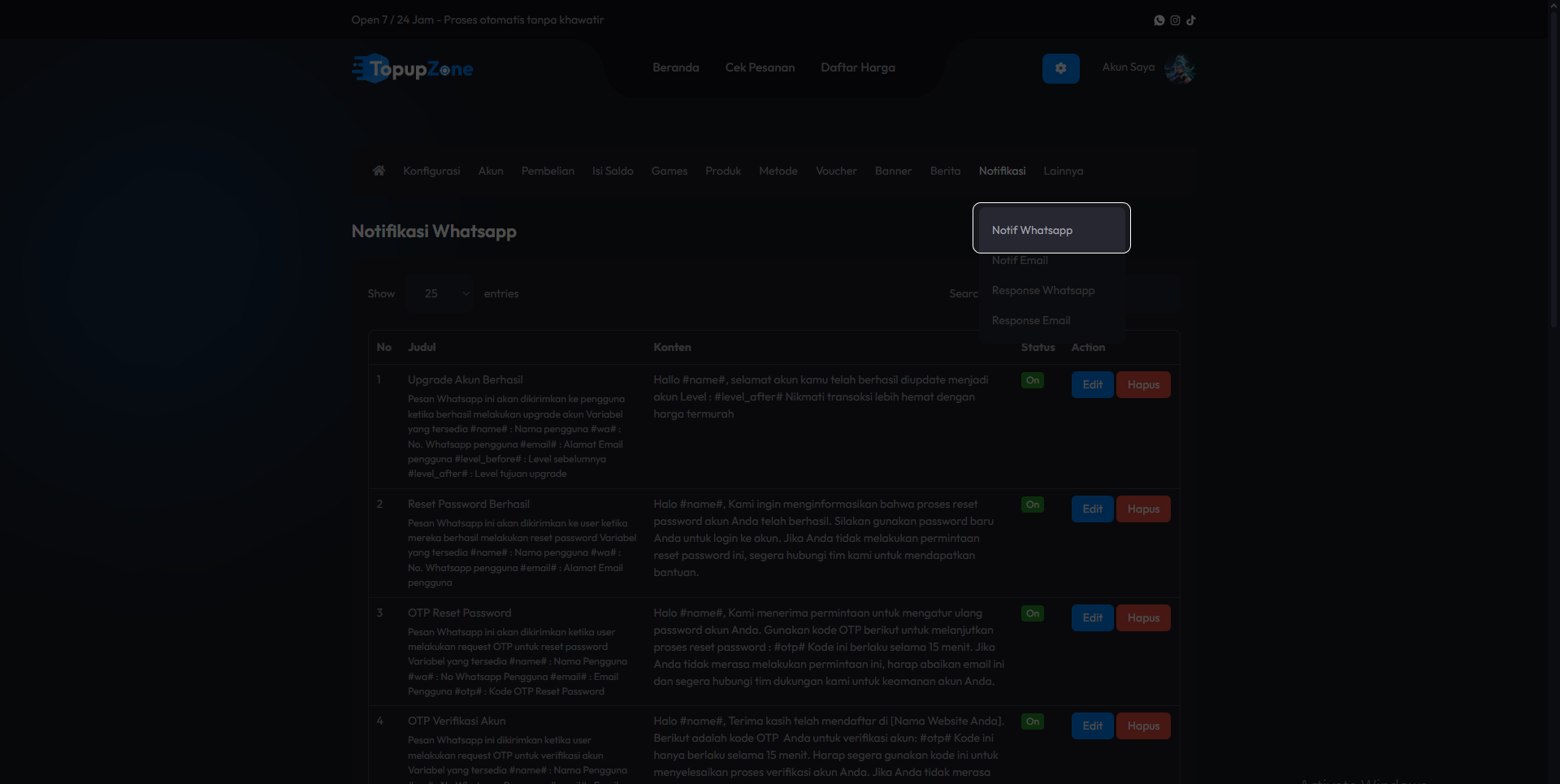Image resolution: width=1560 pixels, height=784 pixels.
Task: Open the Pembelian menu
Action: pos(548,171)
